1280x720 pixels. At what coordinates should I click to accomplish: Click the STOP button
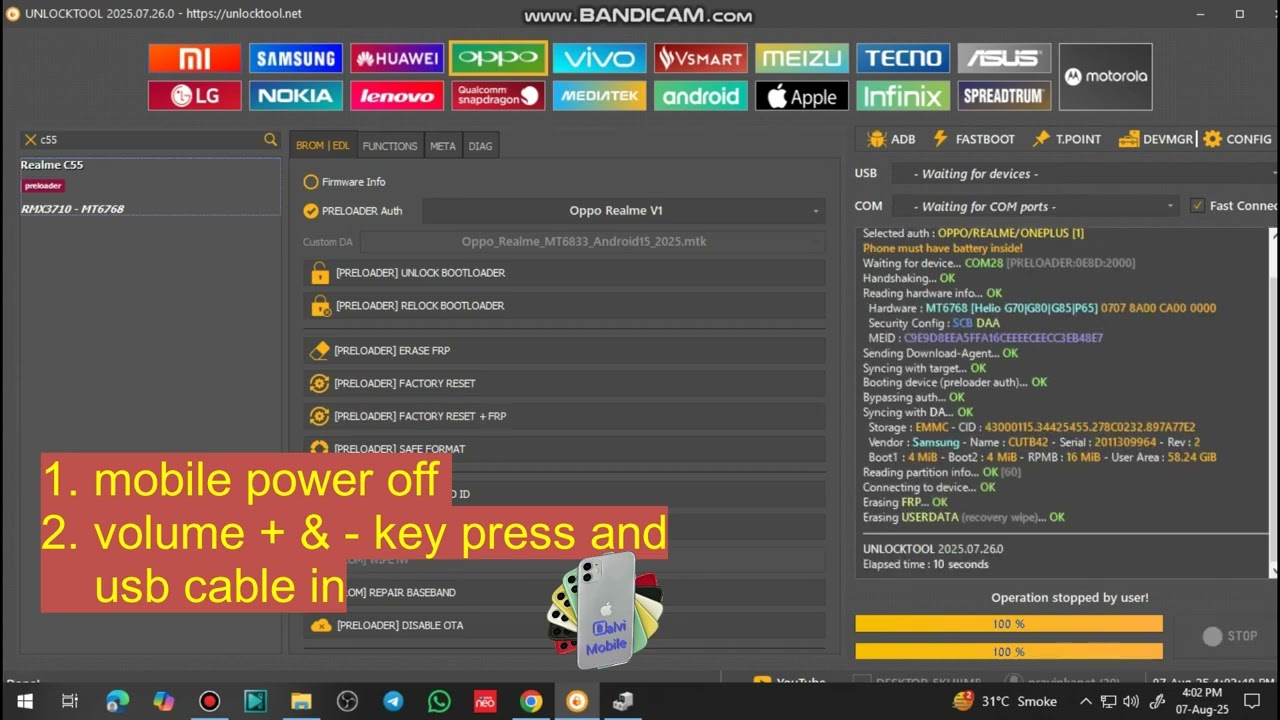1232,636
